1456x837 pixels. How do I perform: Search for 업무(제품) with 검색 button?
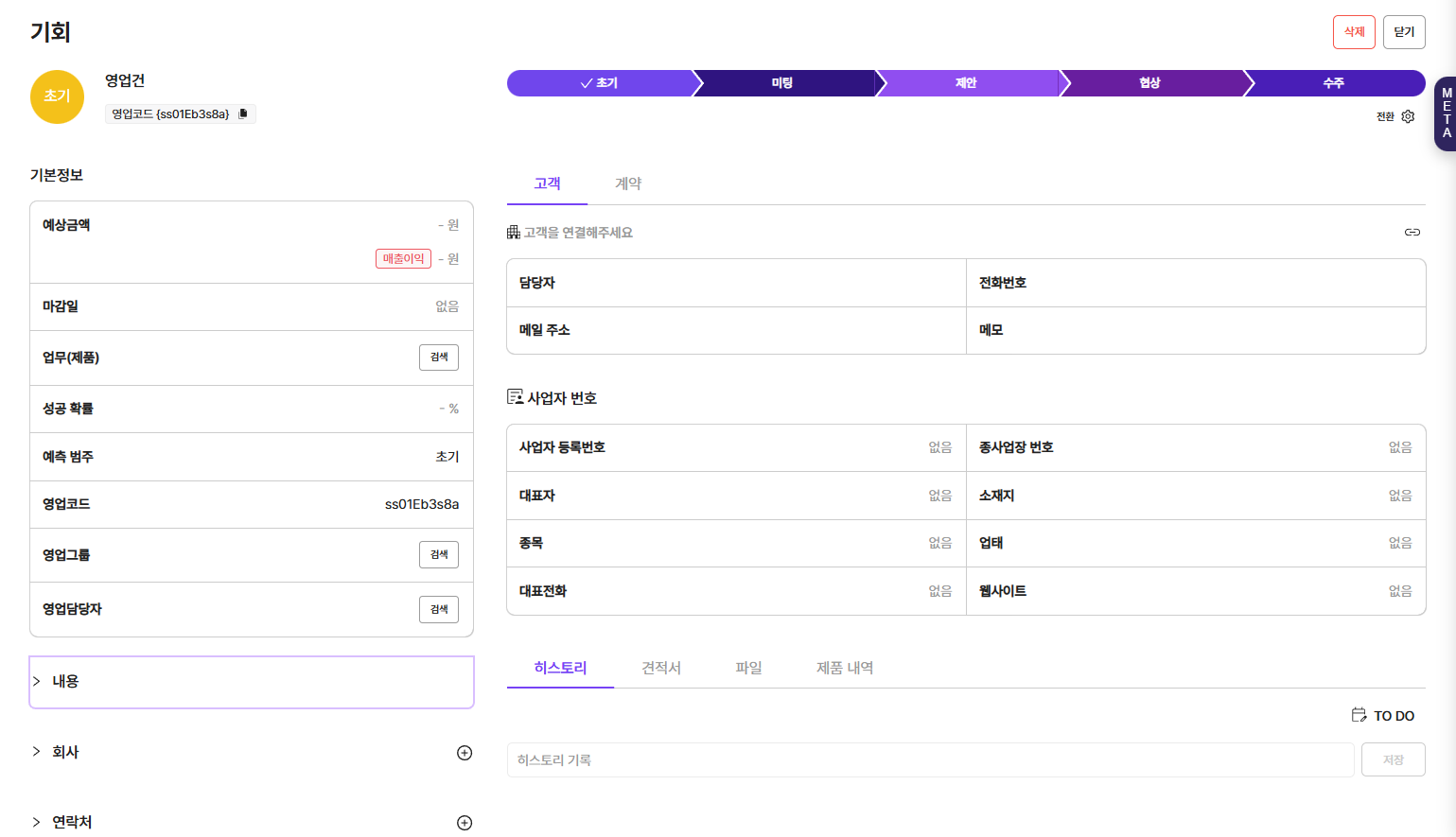(438, 357)
